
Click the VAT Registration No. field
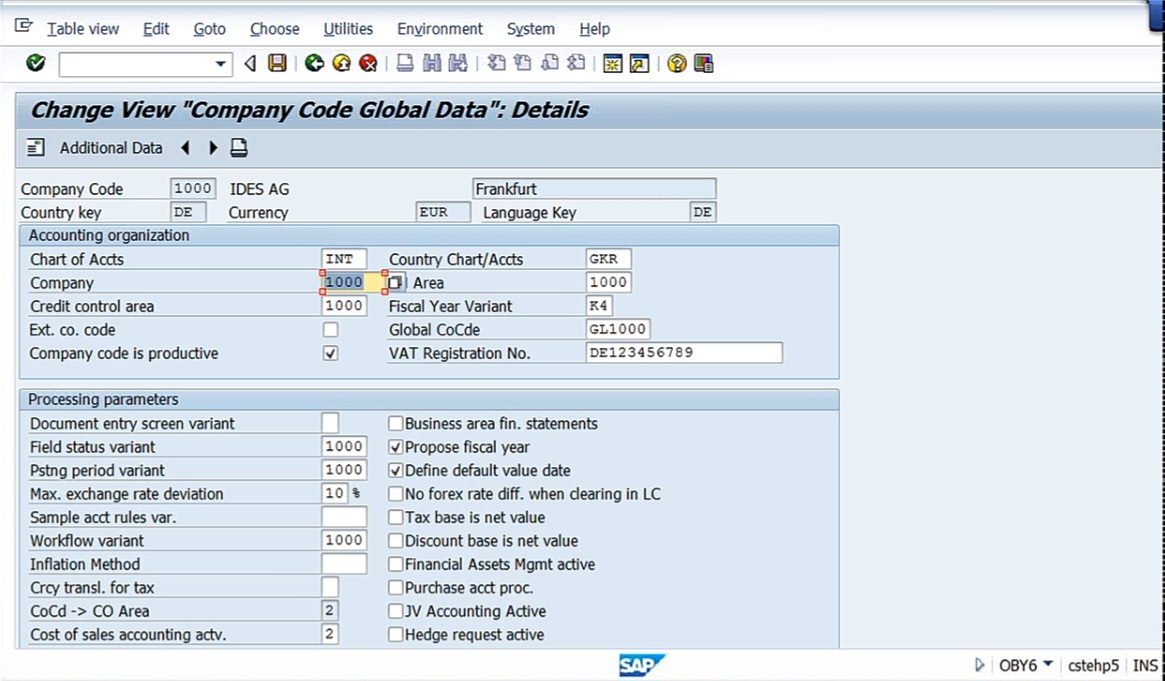pos(684,353)
